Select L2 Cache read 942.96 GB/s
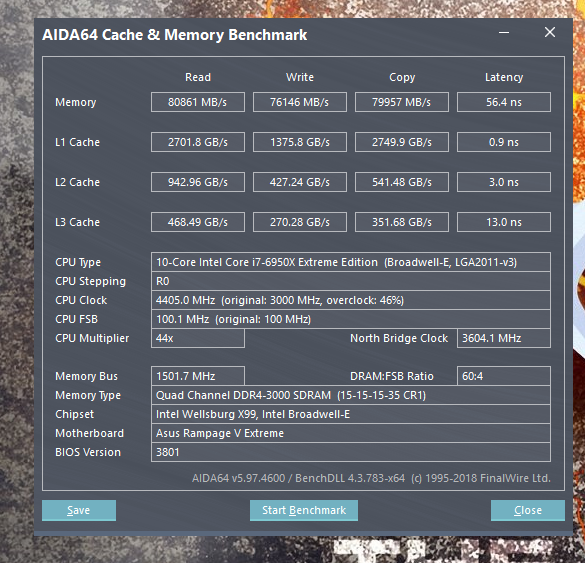Image resolution: width=585 pixels, height=563 pixels. [x=198, y=182]
